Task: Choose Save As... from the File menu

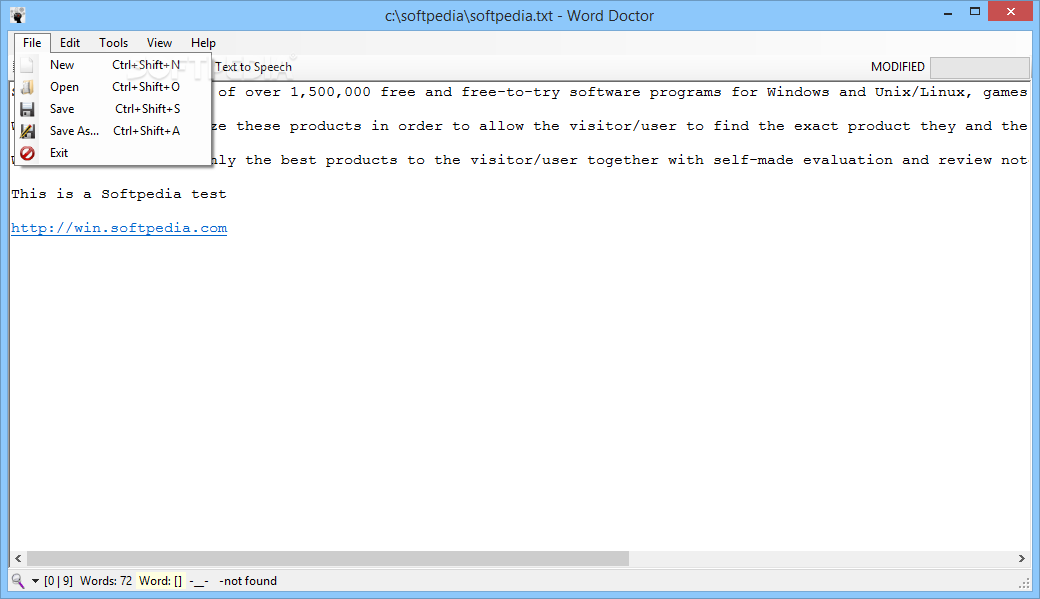Action: click(113, 131)
